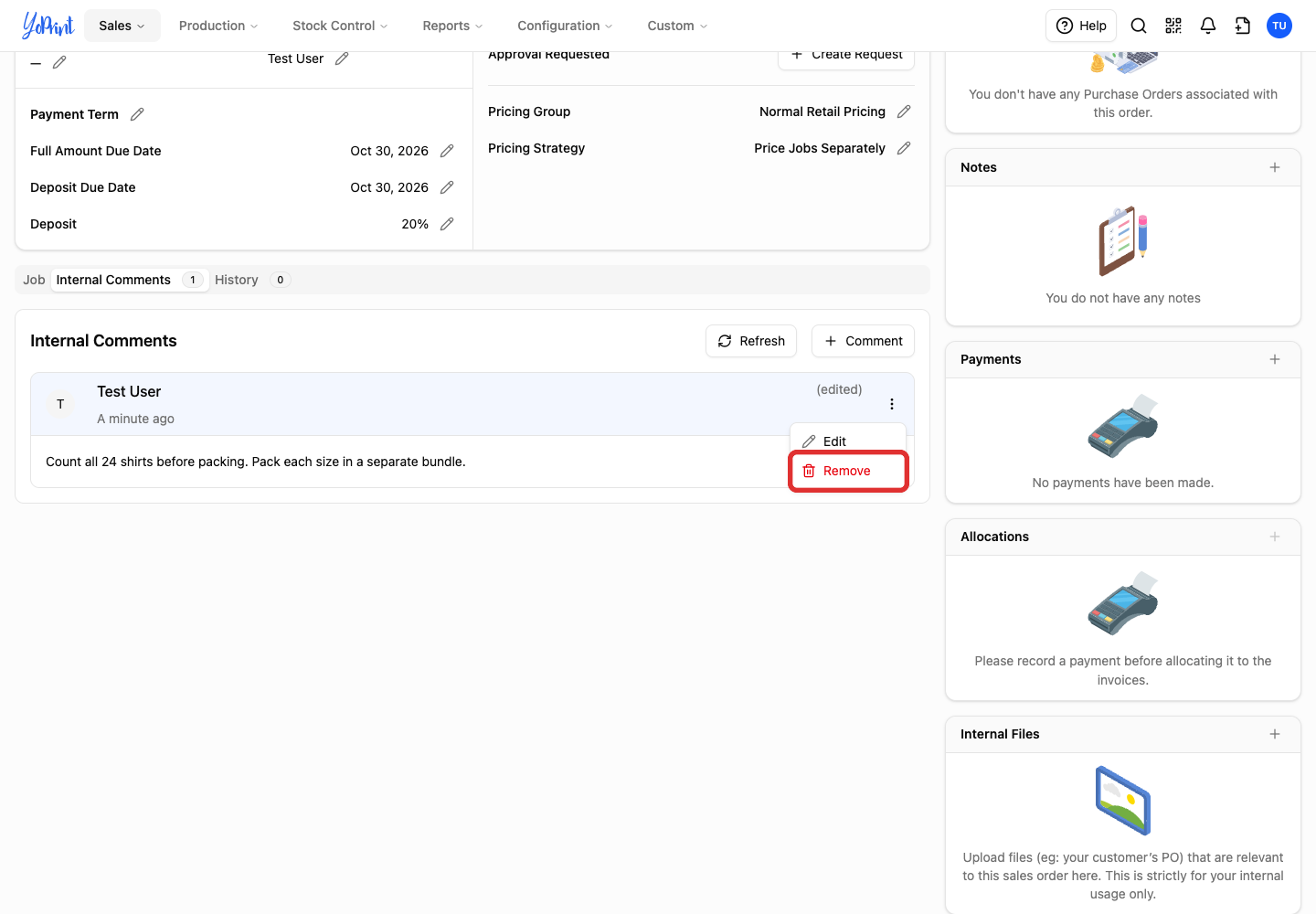Image resolution: width=1316 pixels, height=914 pixels.
Task: Open the Stock Control dropdown
Action: (340, 26)
